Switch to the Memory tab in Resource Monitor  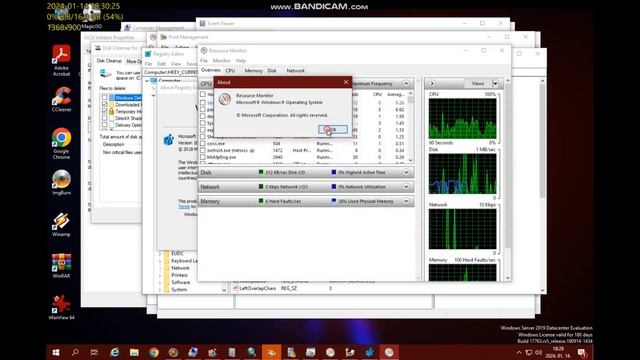(253, 71)
